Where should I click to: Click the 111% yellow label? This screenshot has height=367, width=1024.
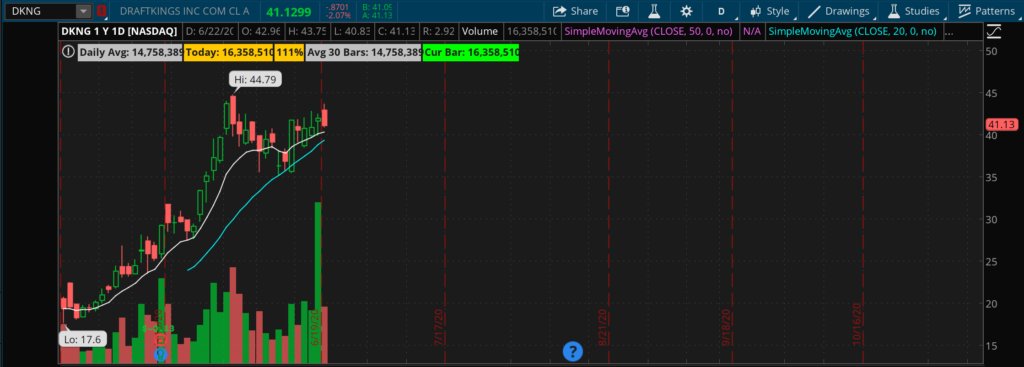pos(289,52)
